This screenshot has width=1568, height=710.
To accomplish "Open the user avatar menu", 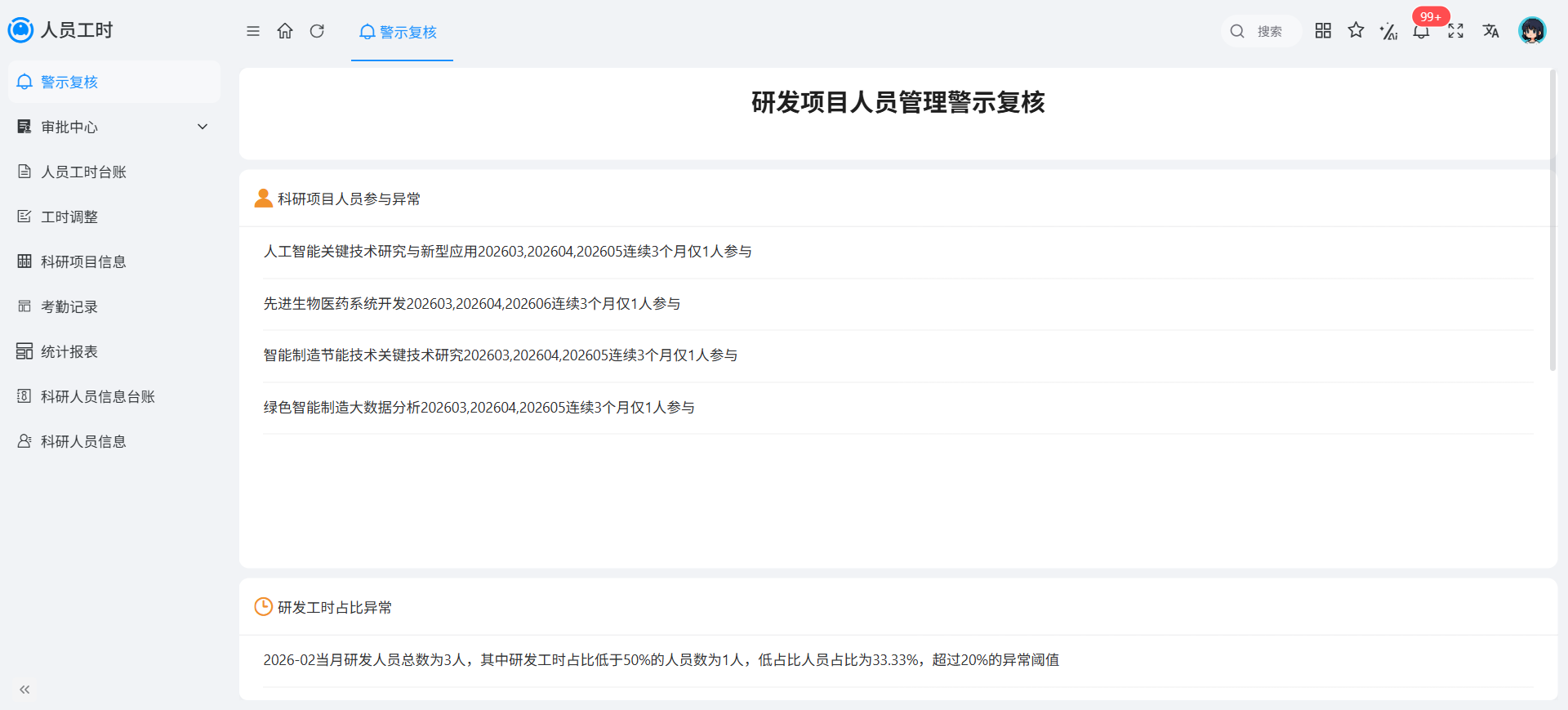I will (x=1532, y=31).
